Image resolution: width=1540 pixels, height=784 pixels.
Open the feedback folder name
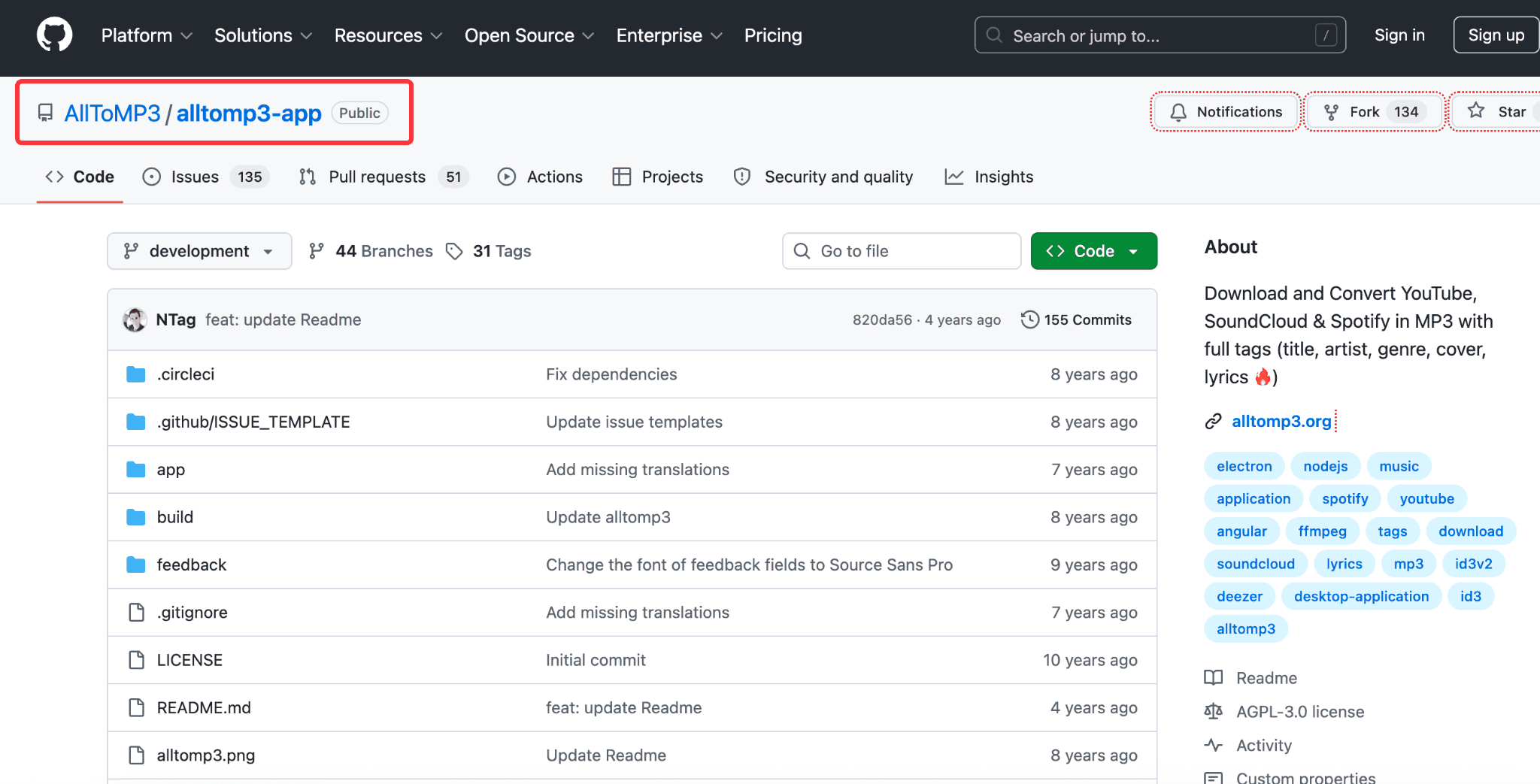coord(192,565)
